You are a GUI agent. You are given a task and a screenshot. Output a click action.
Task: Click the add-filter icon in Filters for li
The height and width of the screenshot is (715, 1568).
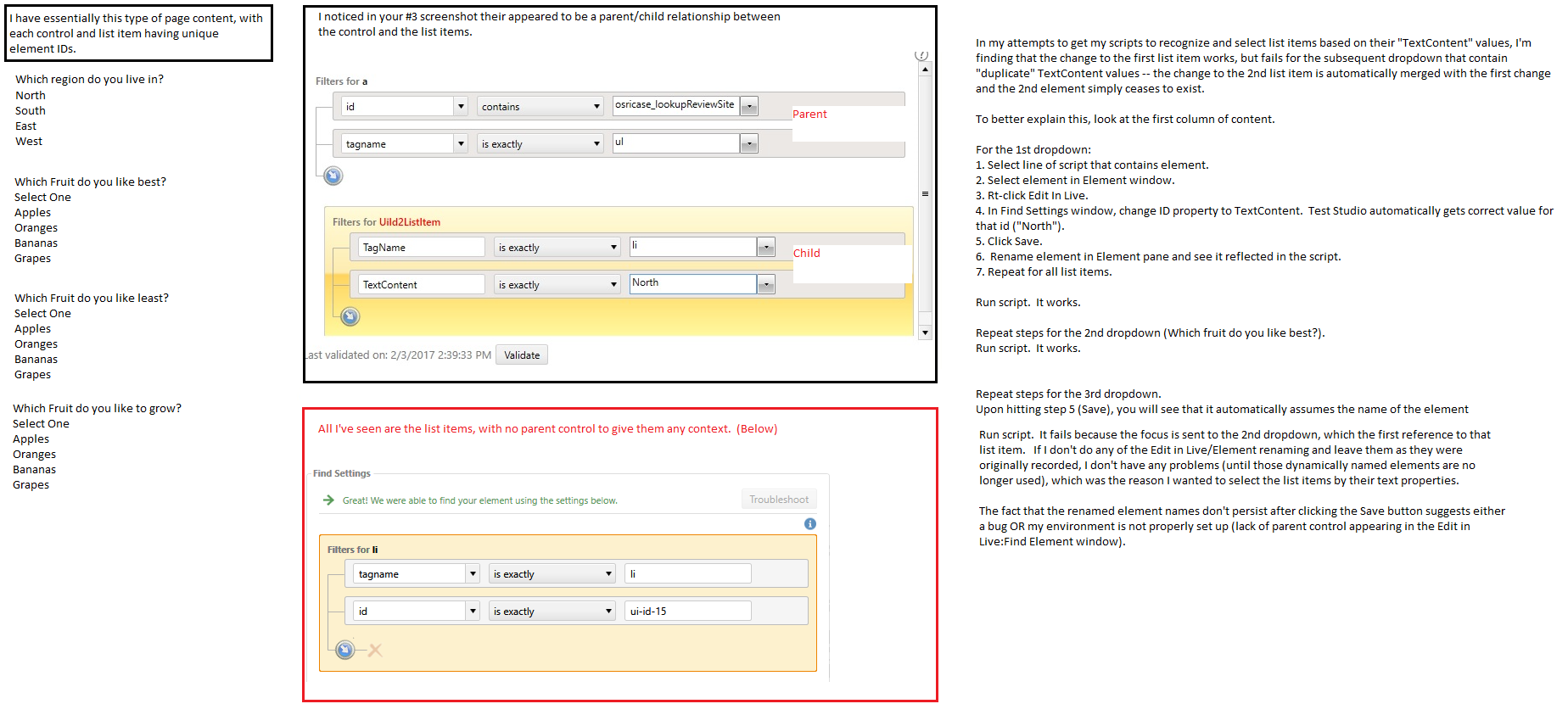345,650
